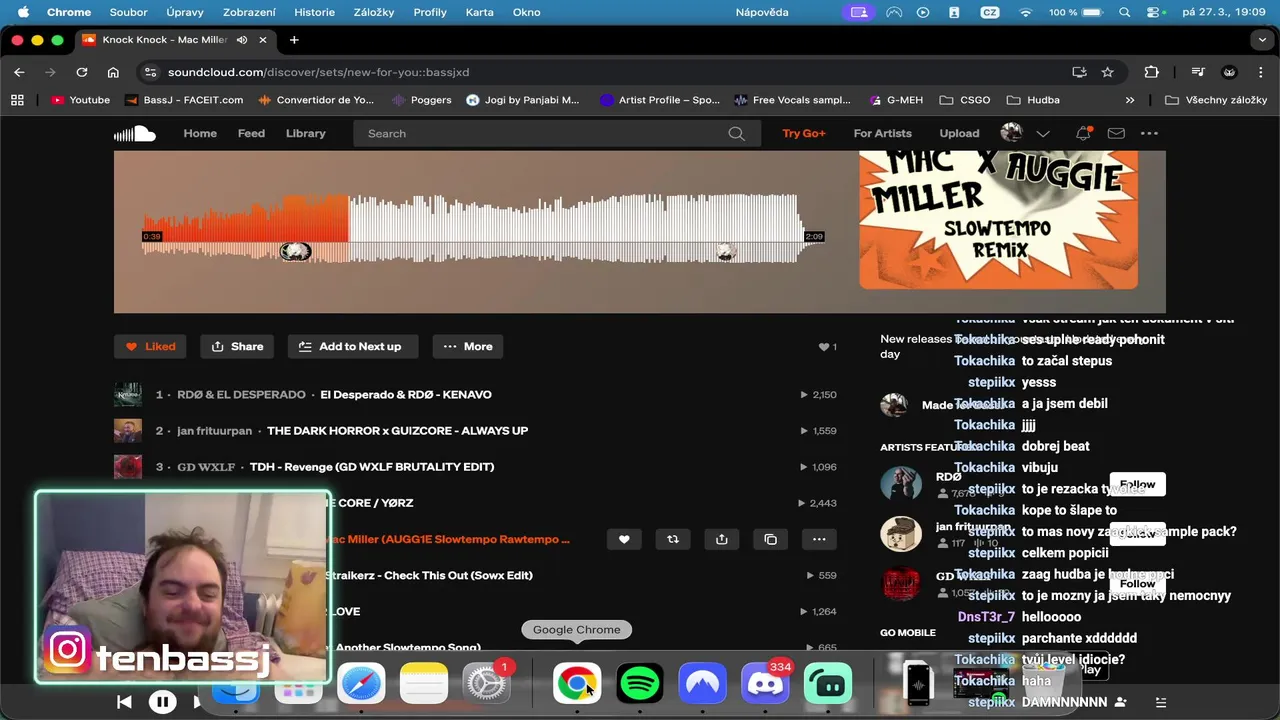Skip to previous track in player
The image size is (1280, 720).
124,702
